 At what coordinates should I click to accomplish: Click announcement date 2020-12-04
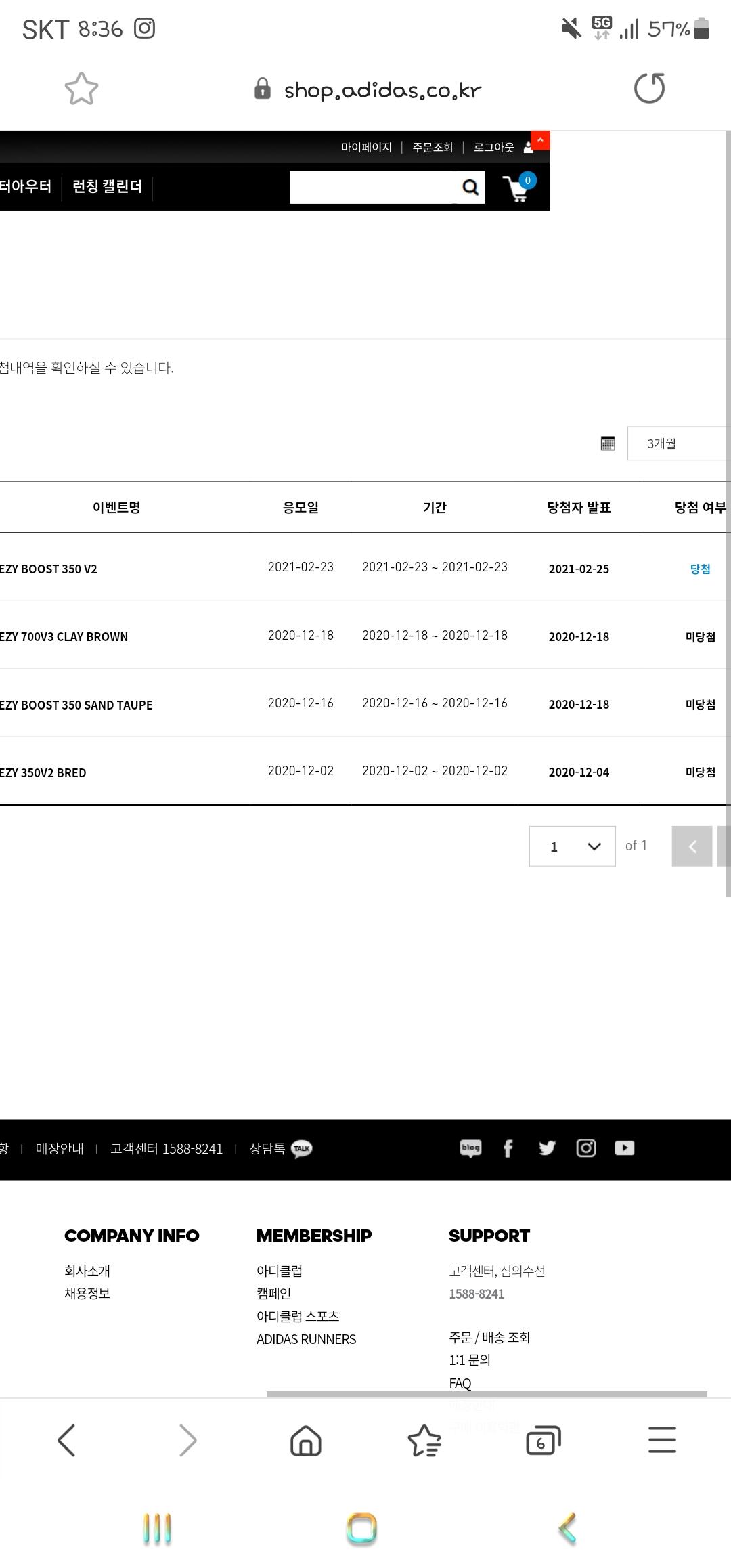(x=579, y=772)
